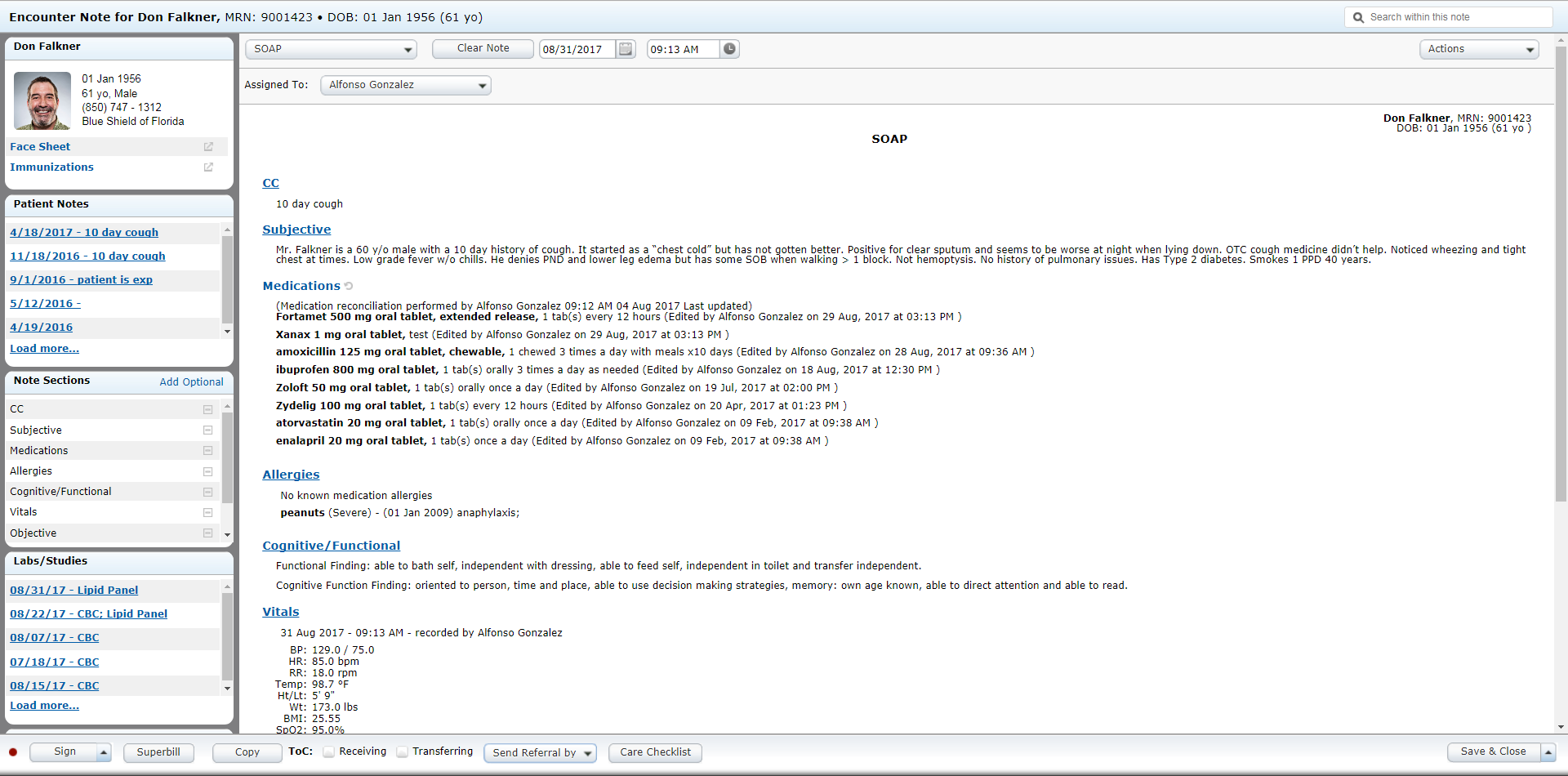
Task: Click Save & Close
Action: pyautogui.click(x=1494, y=752)
